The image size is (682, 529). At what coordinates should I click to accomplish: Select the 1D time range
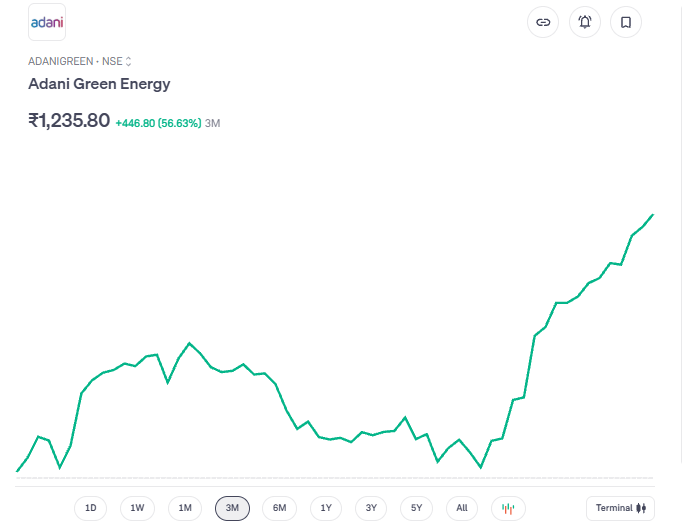tap(91, 508)
